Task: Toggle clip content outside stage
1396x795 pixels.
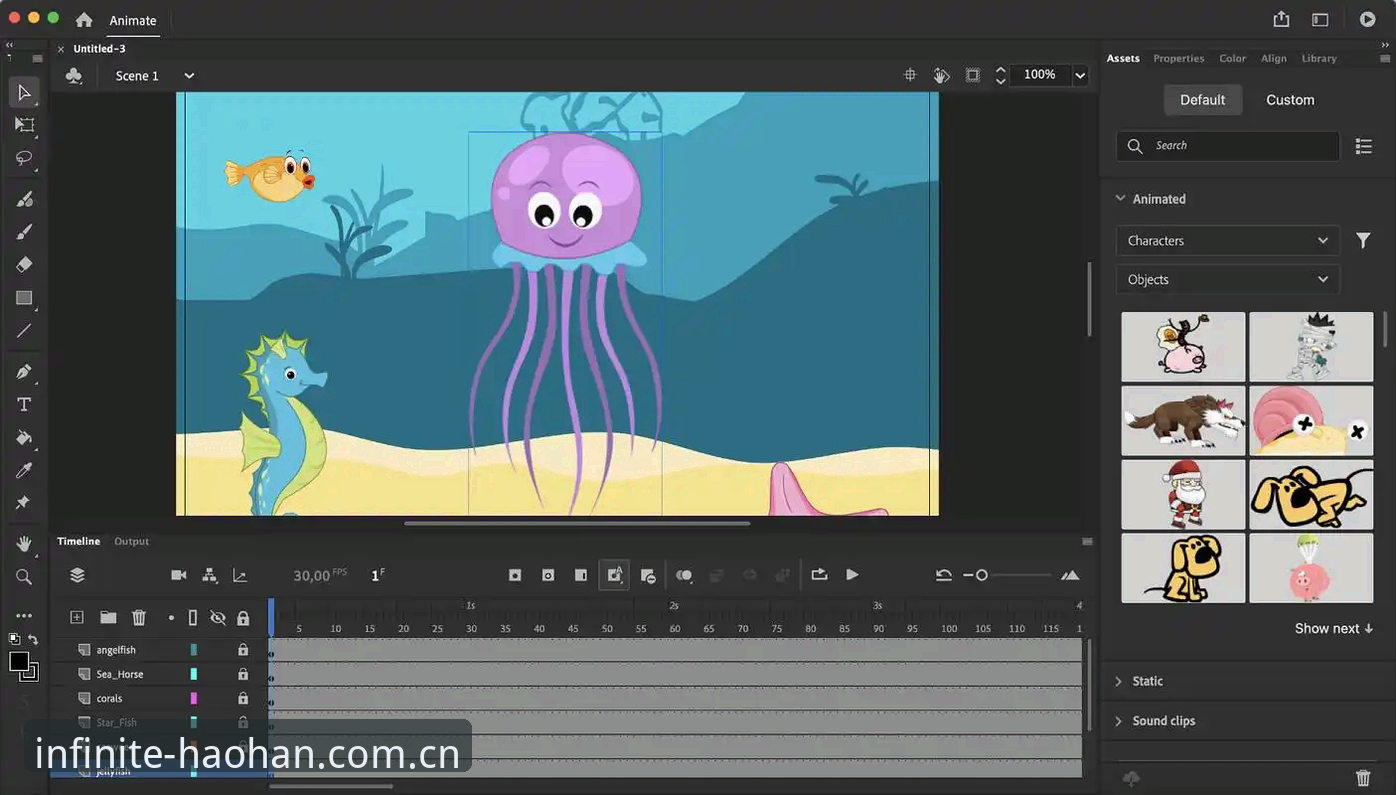Action: click(972, 75)
